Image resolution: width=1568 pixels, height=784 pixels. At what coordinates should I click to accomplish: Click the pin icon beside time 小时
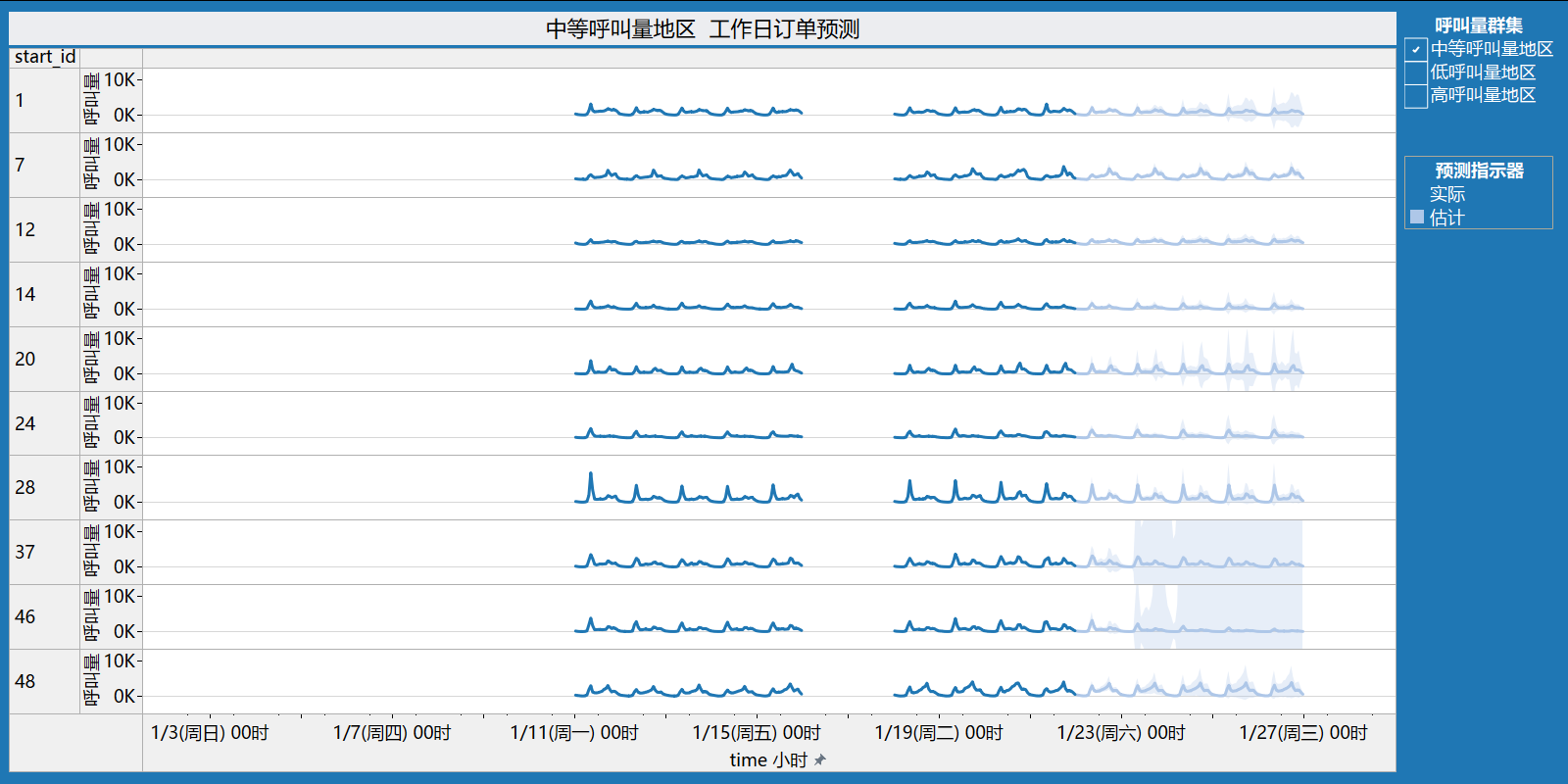tap(820, 759)
